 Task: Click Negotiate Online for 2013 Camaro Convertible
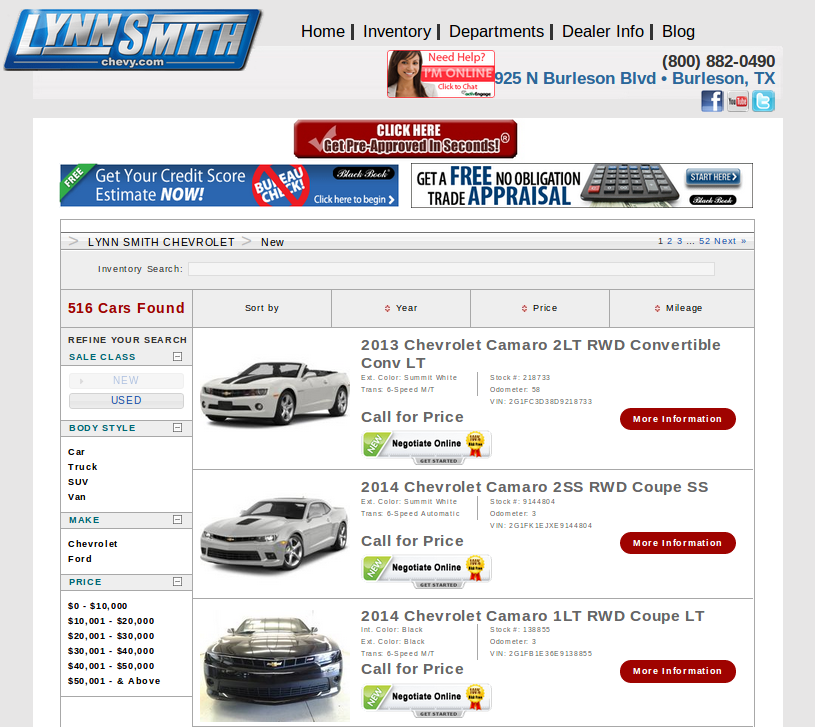coord(426,447)
